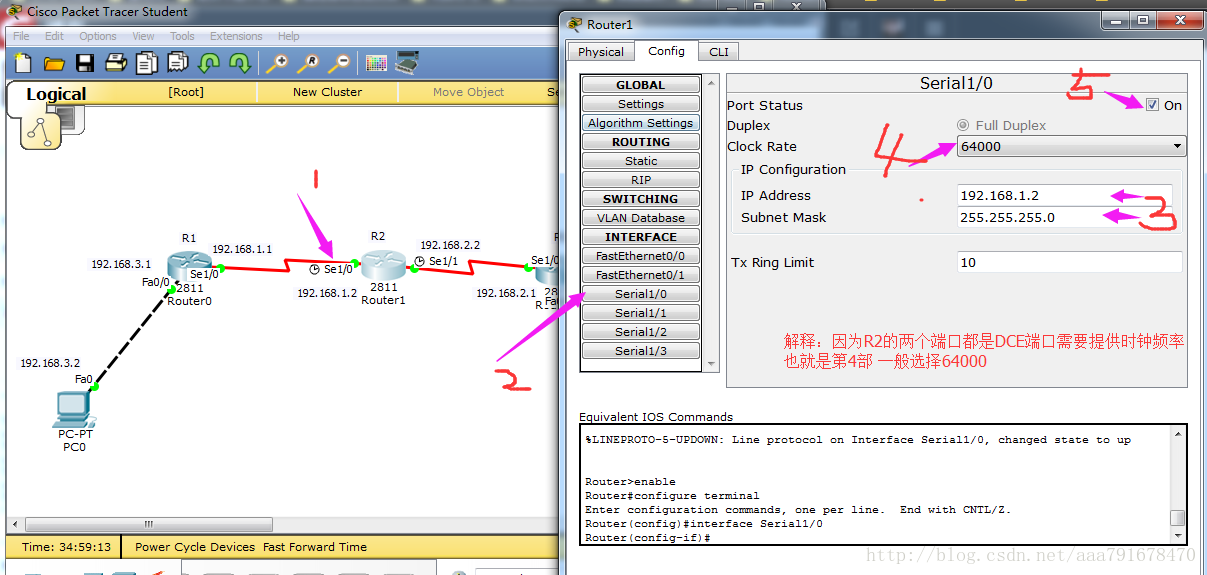Open the Clock Rate dropdown
The image size is (1207, 575).
pos(1071,146)
